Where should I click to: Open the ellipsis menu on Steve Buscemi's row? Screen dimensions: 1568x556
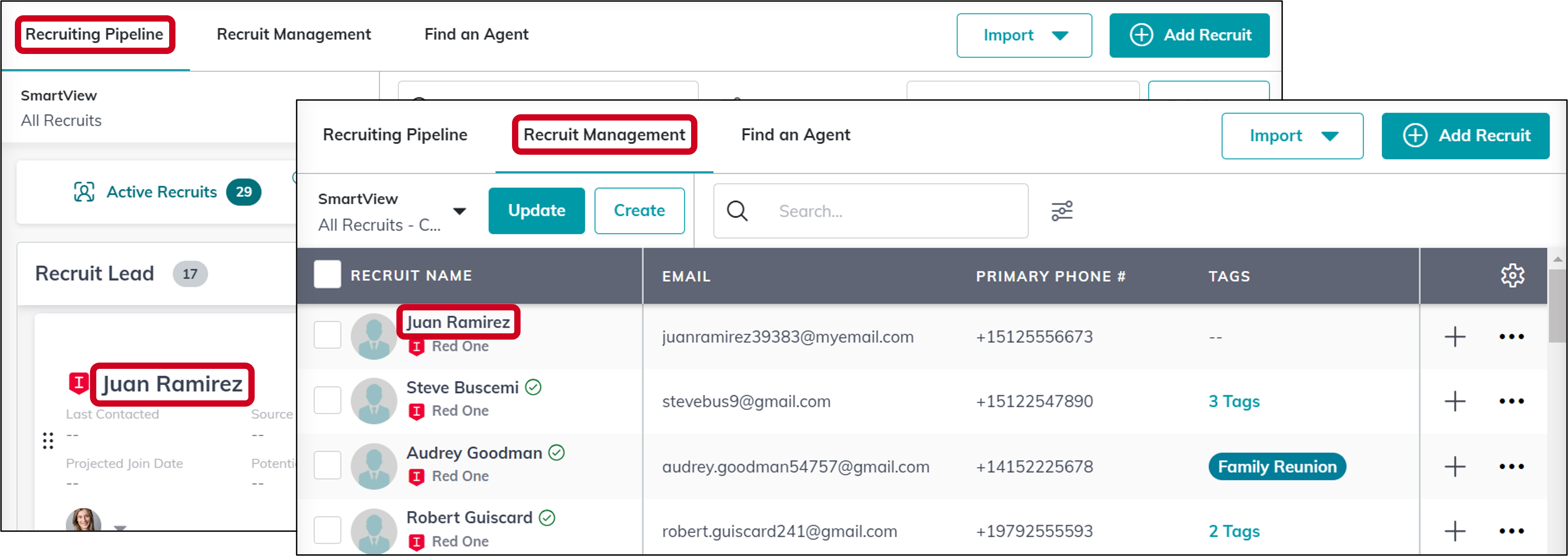(x=1512, y=401)
